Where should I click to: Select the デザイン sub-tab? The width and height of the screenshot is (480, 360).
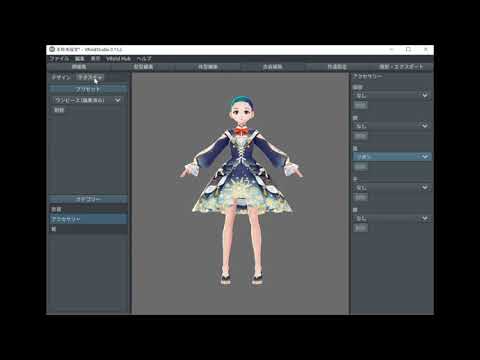pos(61,77)
